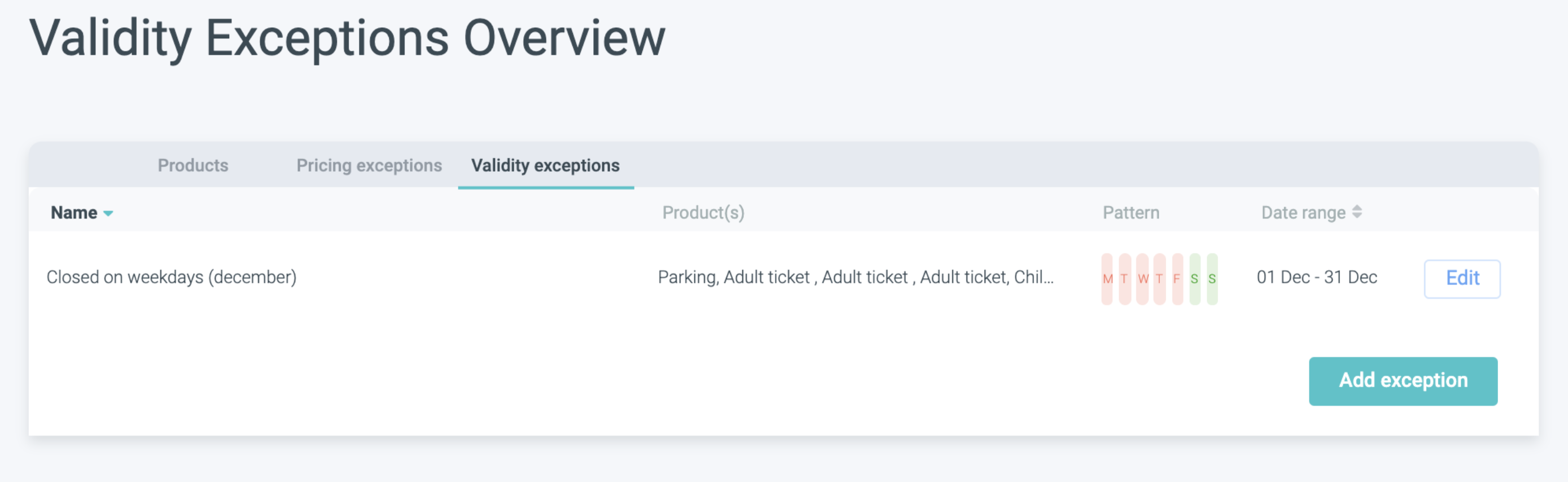Switch to the Products tab
1568x482 pixels.
(x=193, y=165)
